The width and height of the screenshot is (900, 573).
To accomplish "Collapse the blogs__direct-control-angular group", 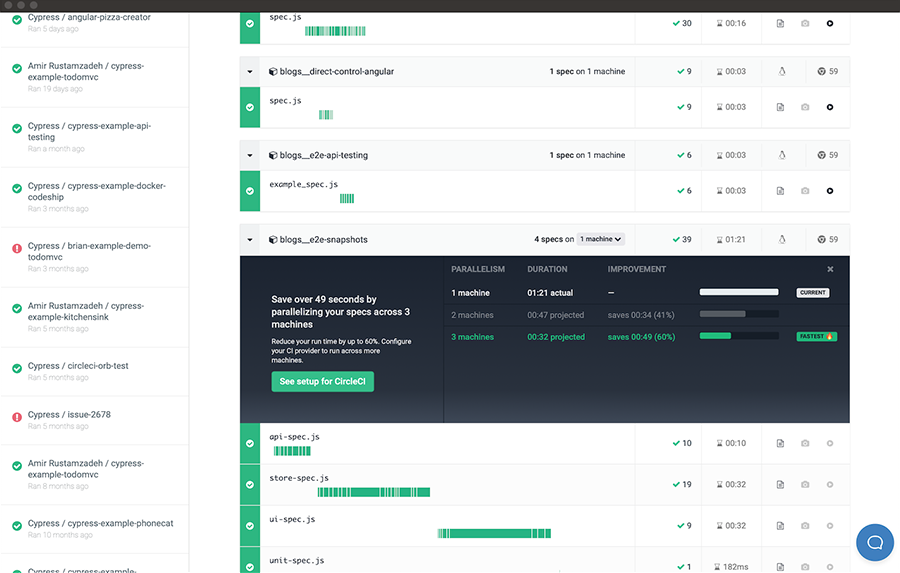I will tap(250, 72).
